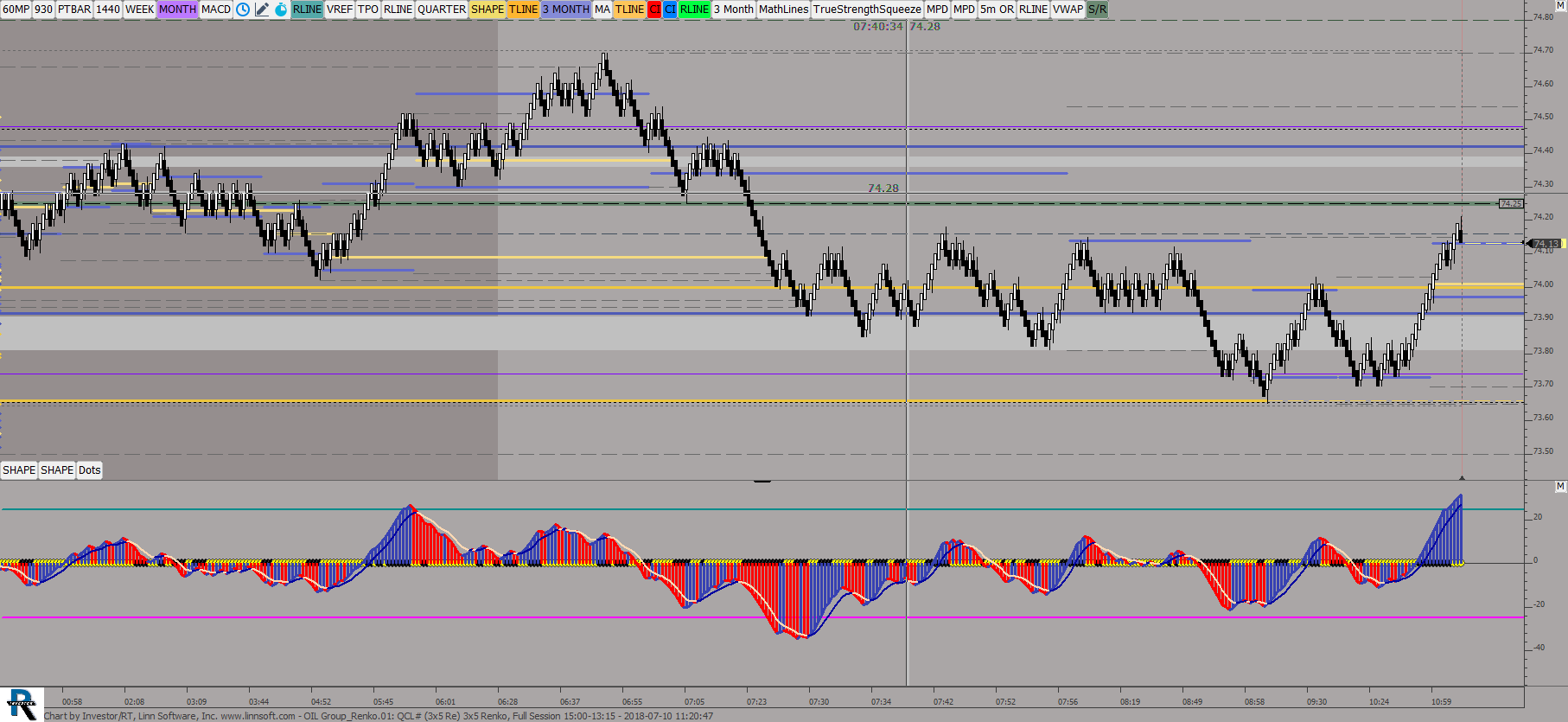Click the orange TLINE button after MA
Screen dimensions: 1568x722
[x=629, y=10]
